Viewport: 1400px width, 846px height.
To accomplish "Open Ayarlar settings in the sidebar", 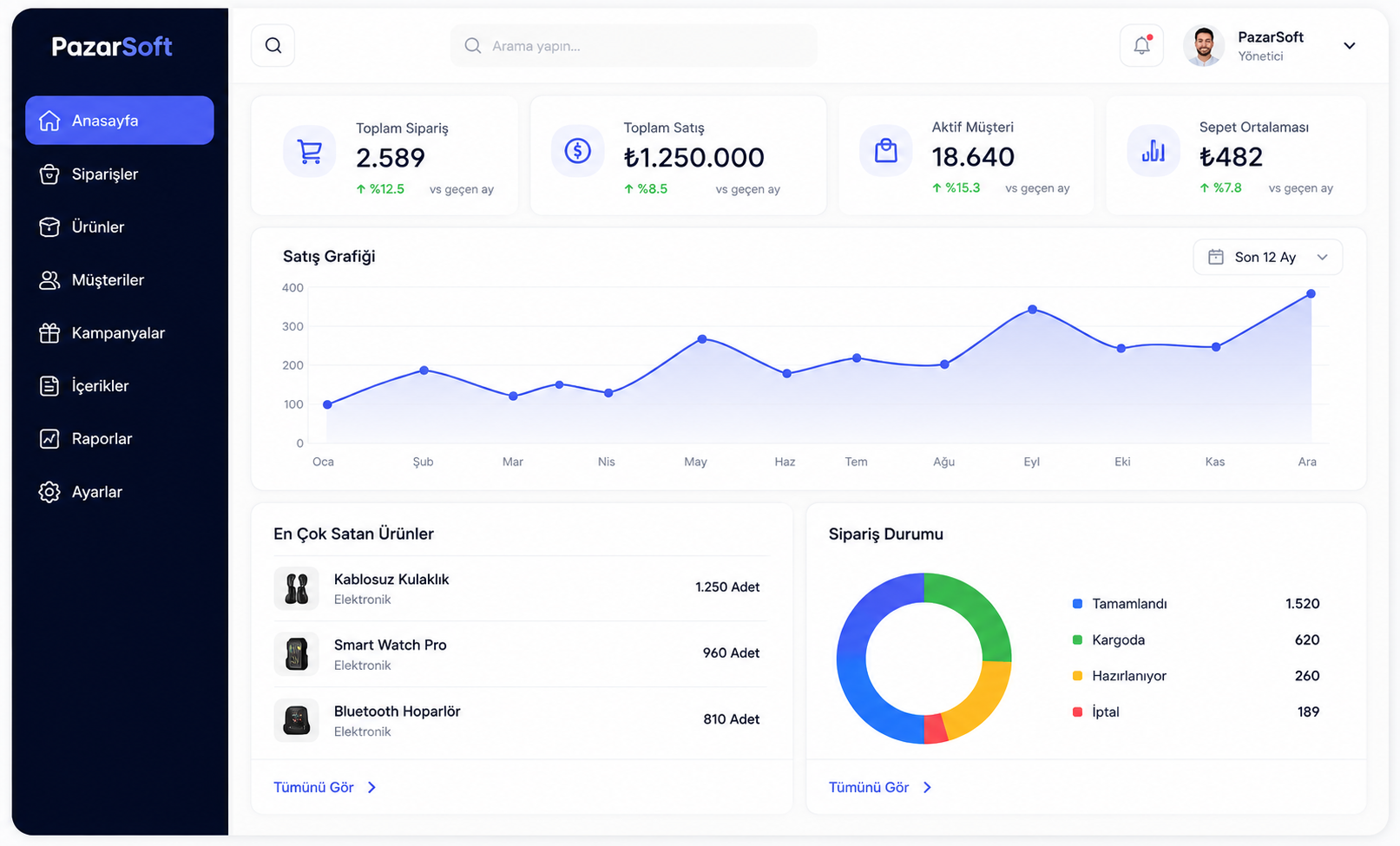I will (120, 492).
